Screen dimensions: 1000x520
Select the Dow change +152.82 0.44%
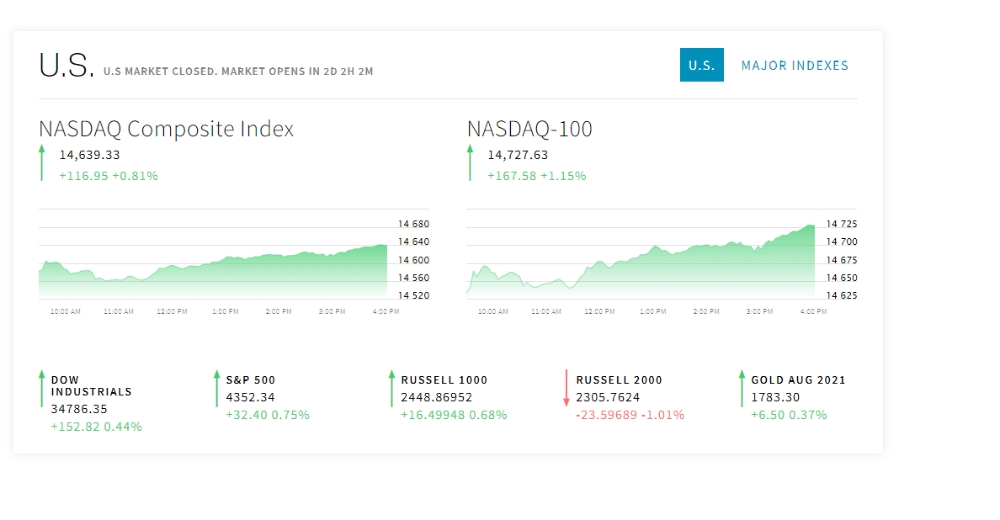coord(96,427)
